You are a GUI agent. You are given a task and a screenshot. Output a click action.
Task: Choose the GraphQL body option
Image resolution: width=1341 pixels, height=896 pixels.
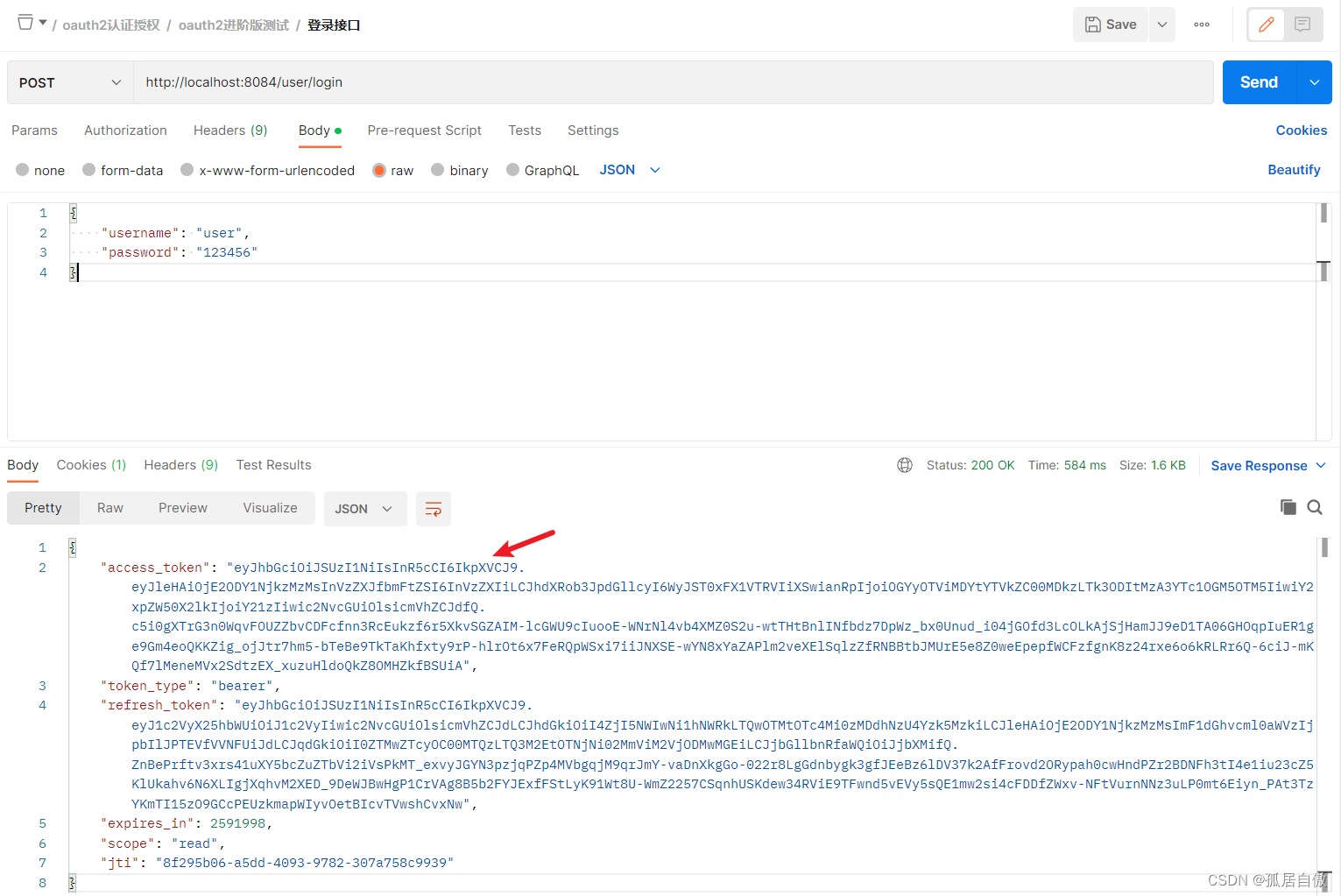pos(513,170)
